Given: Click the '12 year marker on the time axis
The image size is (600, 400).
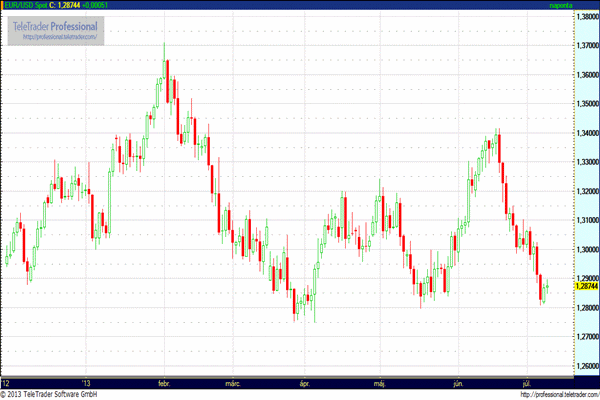Looking at the screenshot, I should (7, 382).
